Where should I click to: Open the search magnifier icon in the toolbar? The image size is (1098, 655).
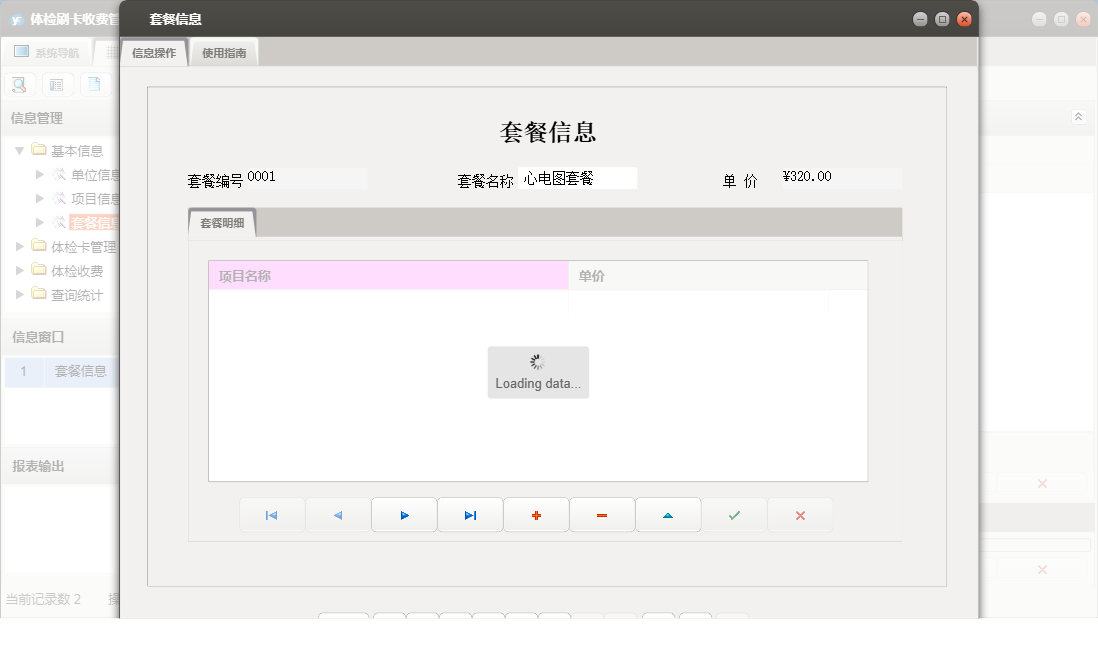pyautogui.click(x=19, y=84)
